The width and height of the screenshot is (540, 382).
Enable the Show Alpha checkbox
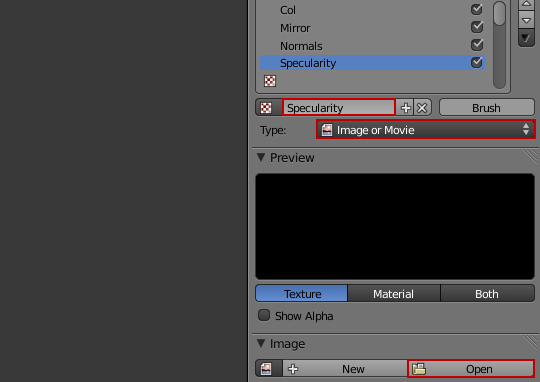[x=264, y=315]
